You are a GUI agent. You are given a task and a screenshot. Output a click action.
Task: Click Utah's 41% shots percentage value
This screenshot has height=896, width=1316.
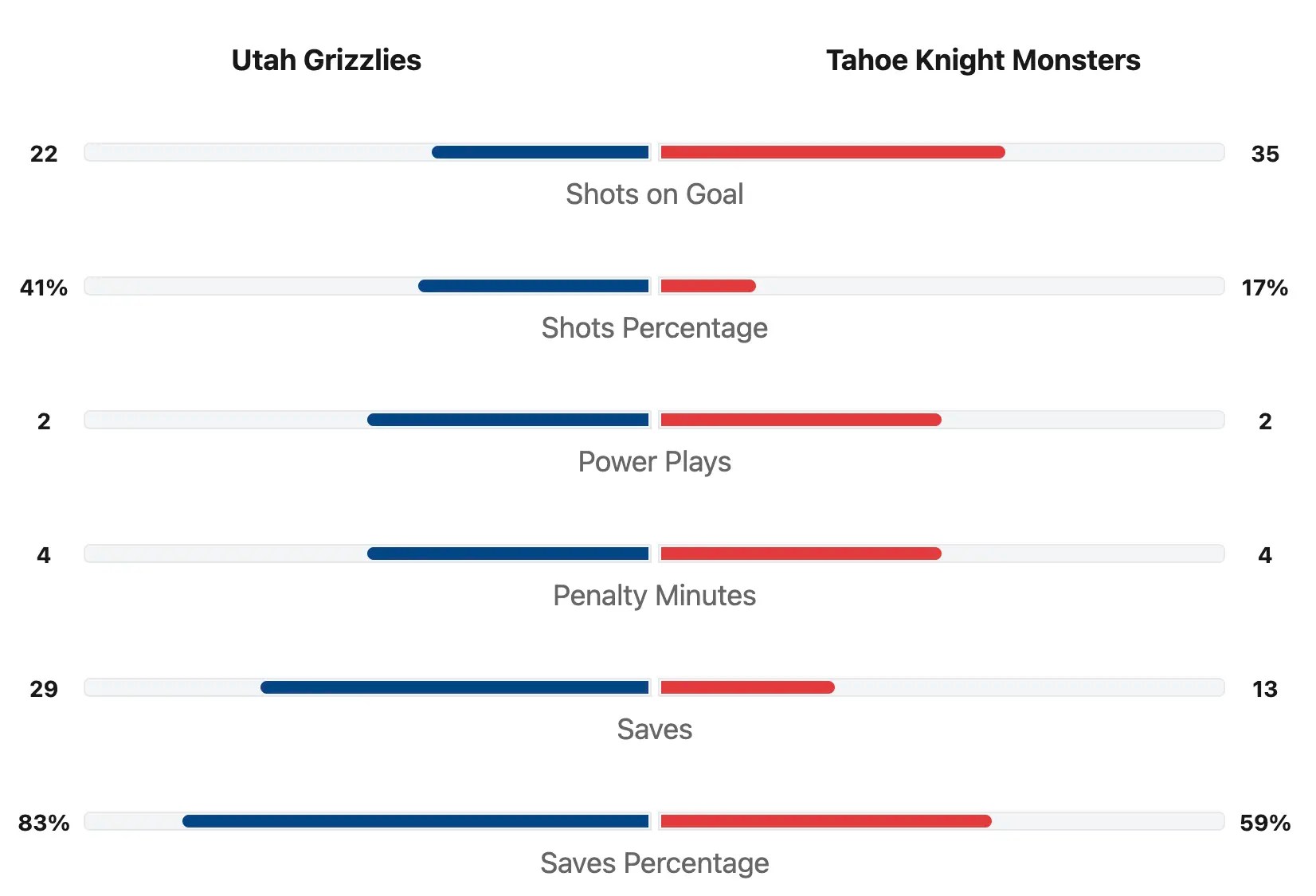tap(44, 288)
